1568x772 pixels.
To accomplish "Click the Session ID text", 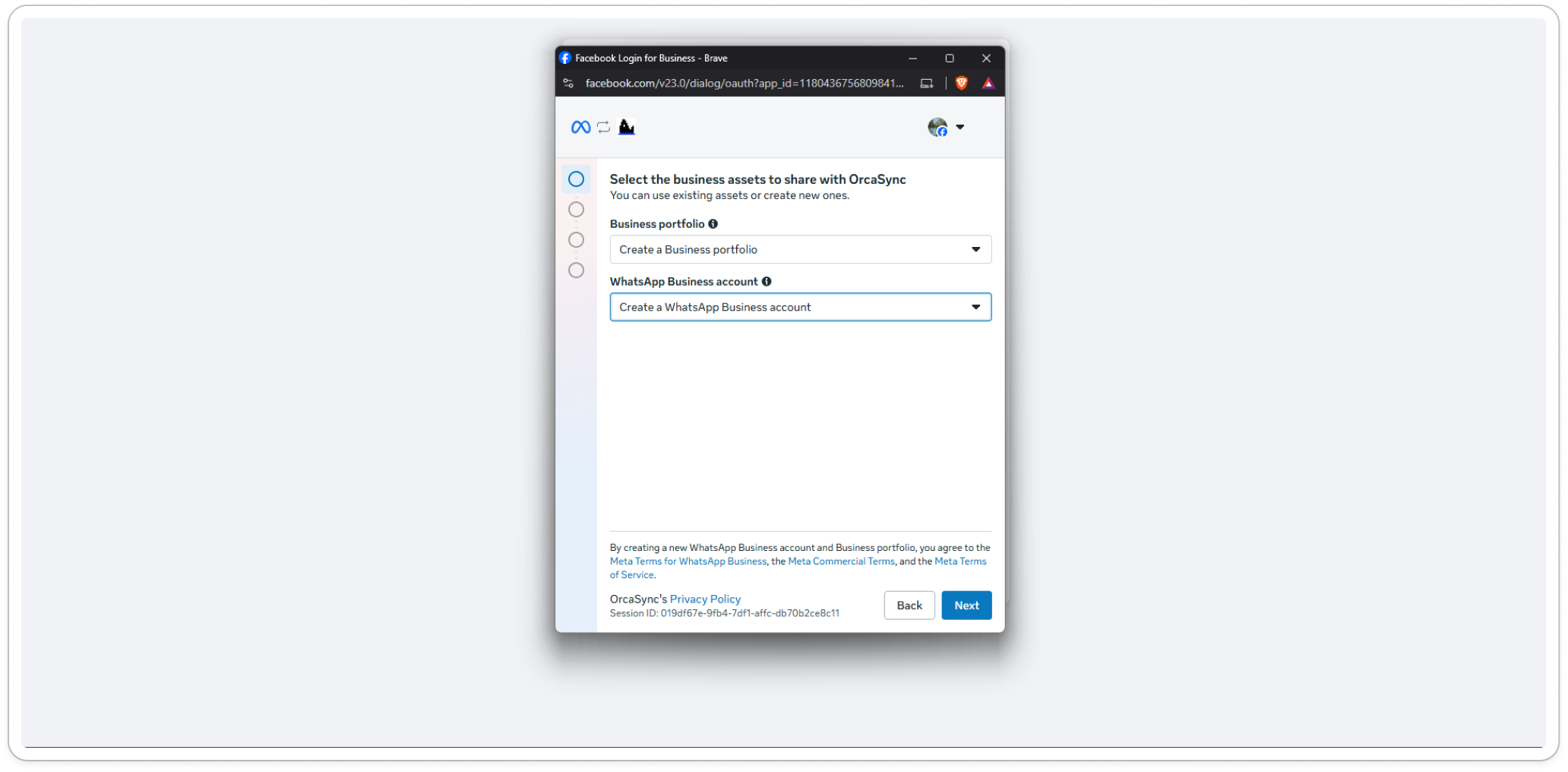I will pos(725,613).
